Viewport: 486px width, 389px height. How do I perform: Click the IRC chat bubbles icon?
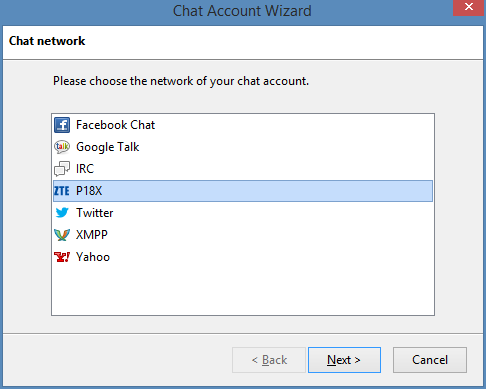click(62, 169)
